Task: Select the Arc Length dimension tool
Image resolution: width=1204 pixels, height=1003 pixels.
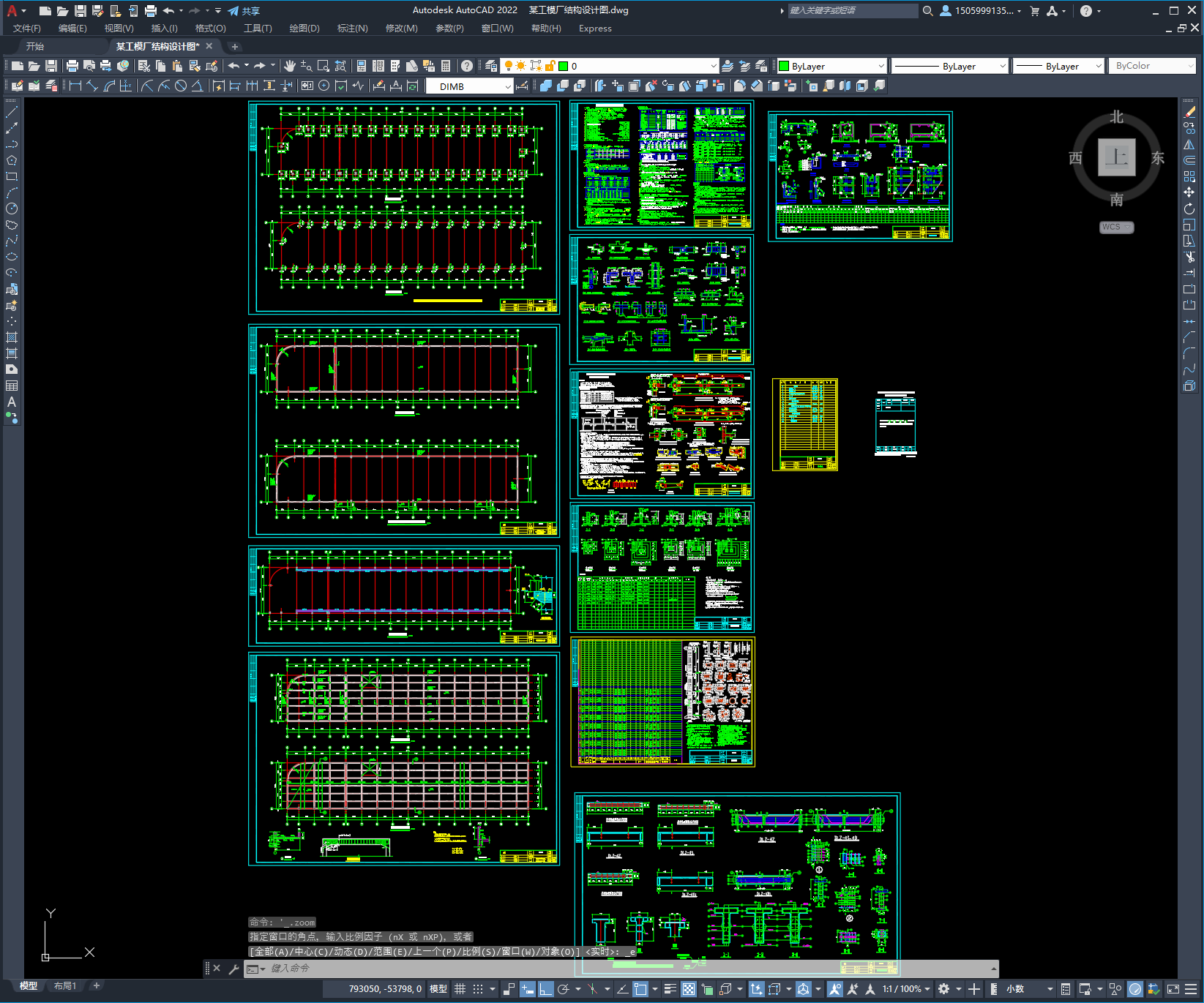Action: pos(109,86)
